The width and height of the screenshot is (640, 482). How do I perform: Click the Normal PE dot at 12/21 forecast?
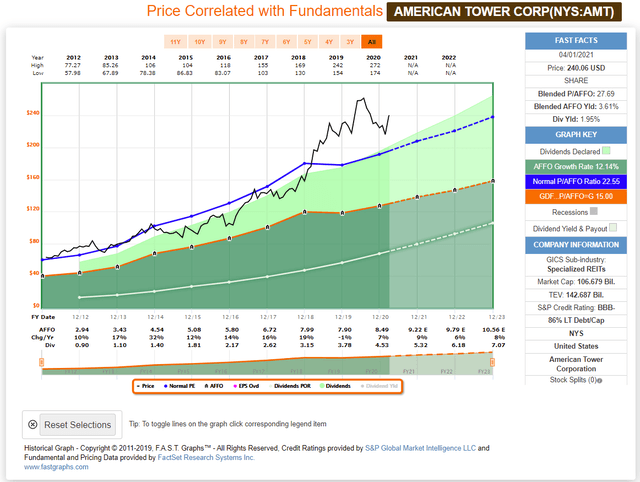click(417, 141)
